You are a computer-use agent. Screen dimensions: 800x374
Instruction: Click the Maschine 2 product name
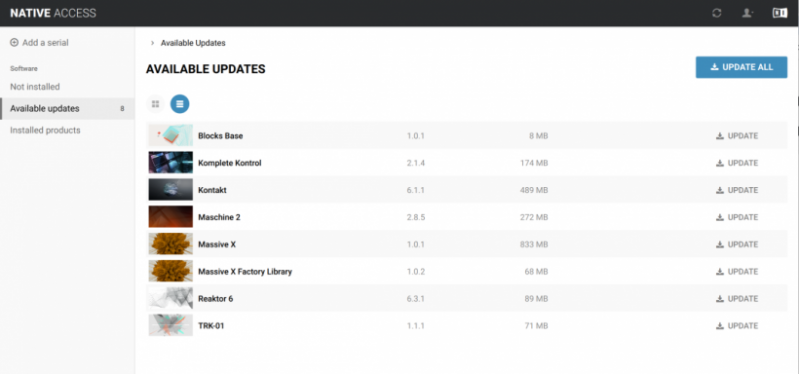[x=219, y=217]
